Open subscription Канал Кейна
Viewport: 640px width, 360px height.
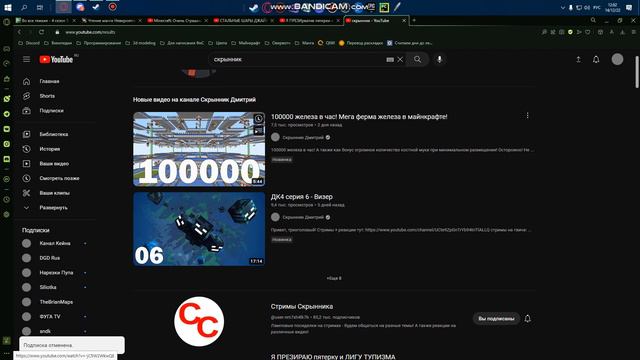tap(55, 243)
